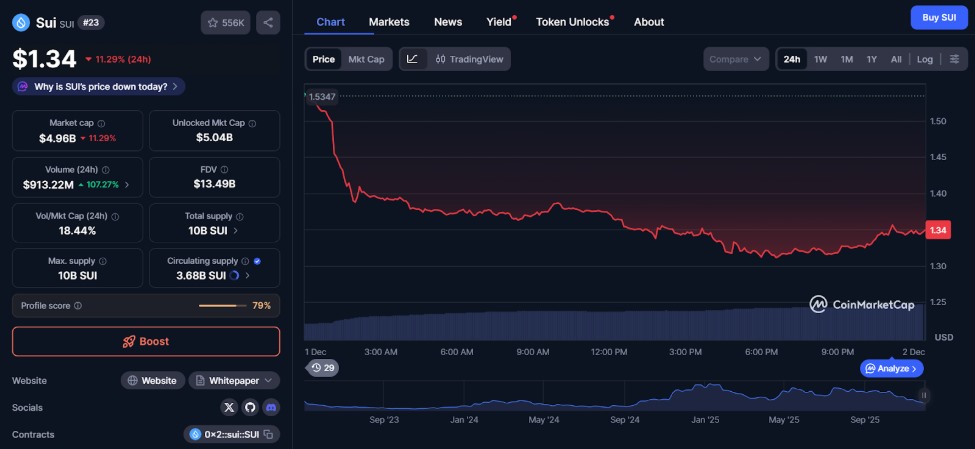Go to Token Unlocks tab

coord(572,21)
